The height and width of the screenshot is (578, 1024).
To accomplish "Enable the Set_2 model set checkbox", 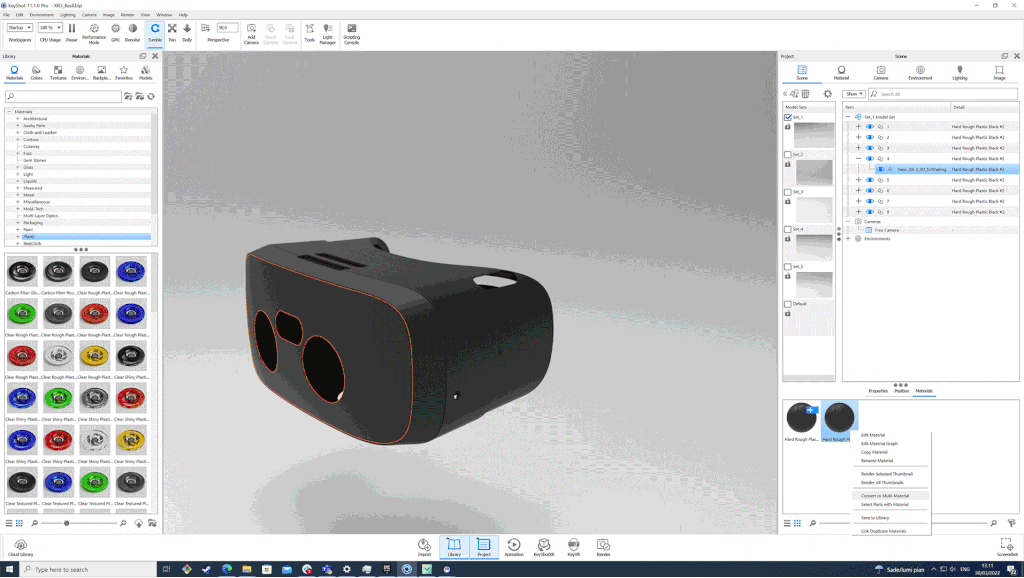I will click(x=788, y=155).
